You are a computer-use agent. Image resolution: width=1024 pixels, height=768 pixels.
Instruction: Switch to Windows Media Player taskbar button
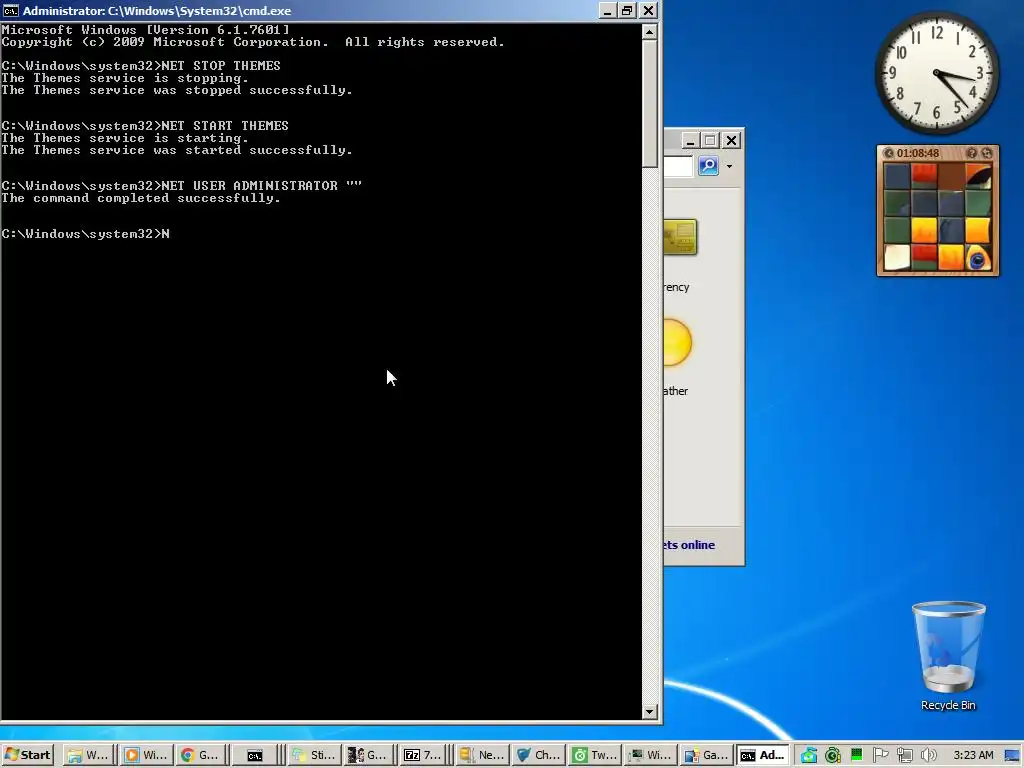(x=146, y=755)
